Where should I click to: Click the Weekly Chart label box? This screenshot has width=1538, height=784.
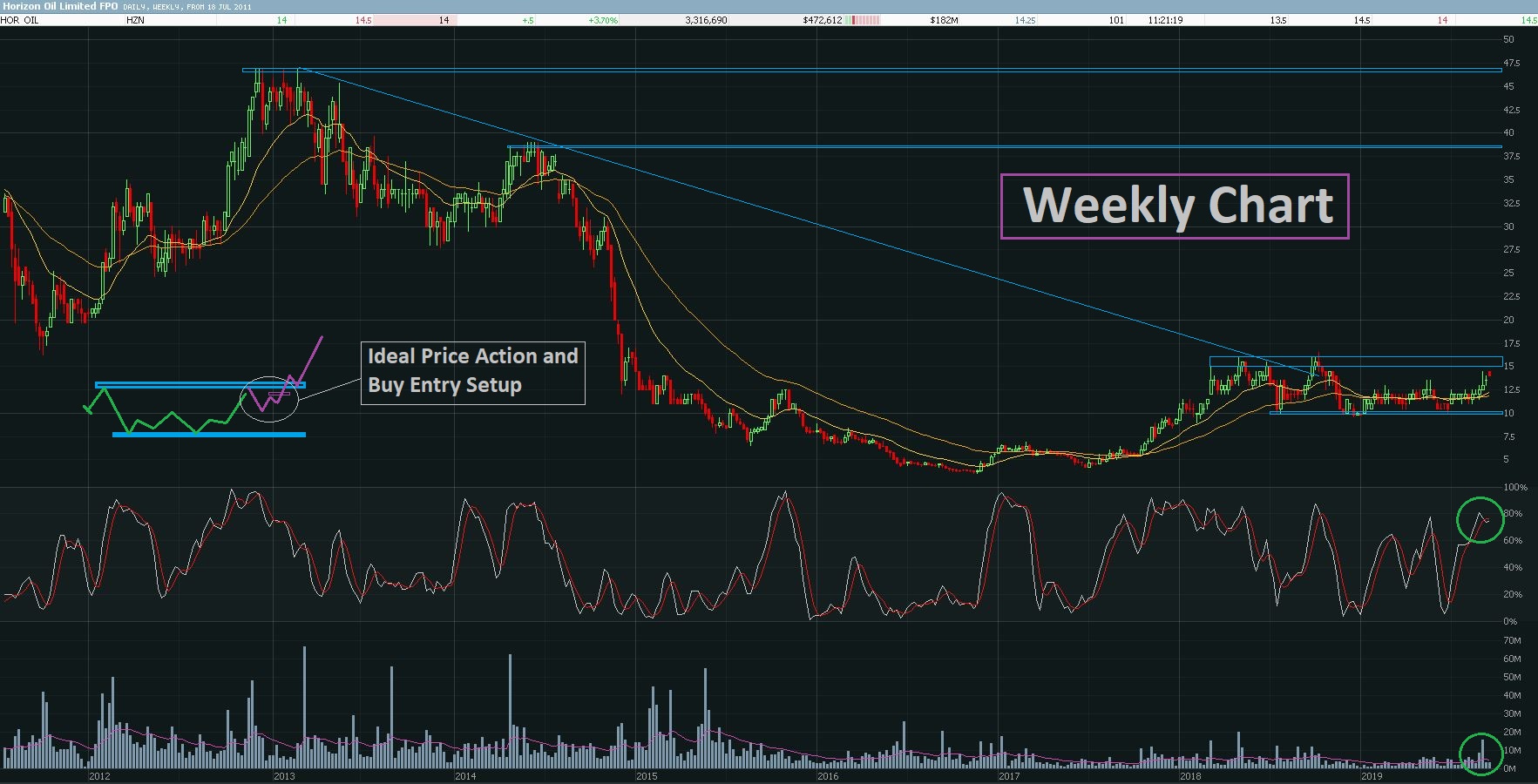pyautogui.click(x=1175, y=206)
